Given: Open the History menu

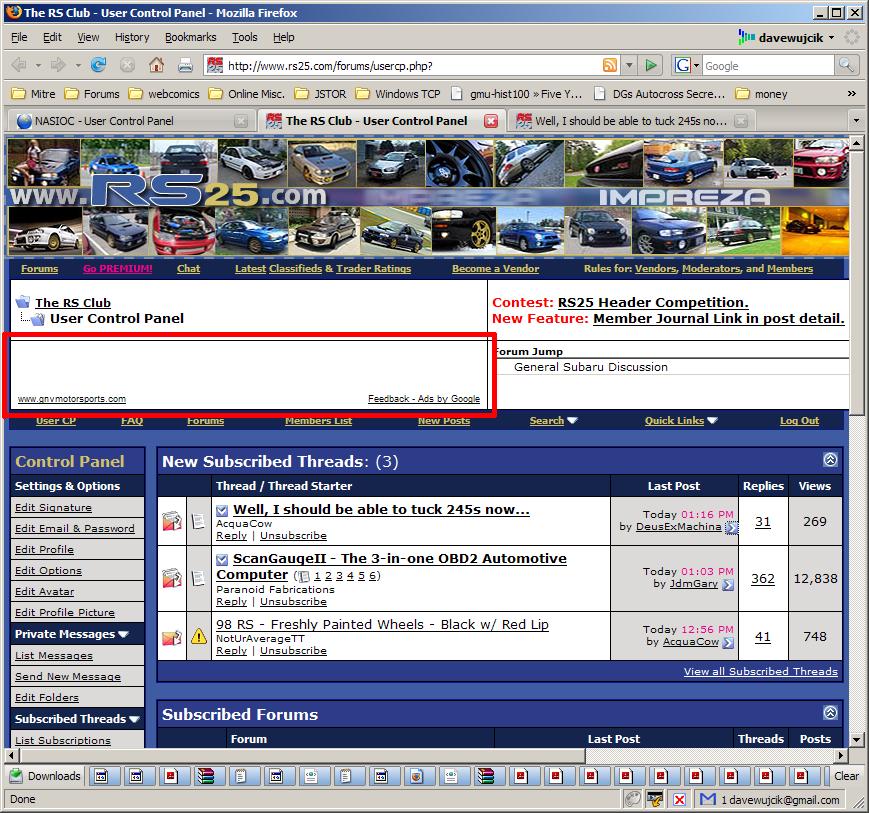Looking at the screenshot, I should [x=132, y=37].
